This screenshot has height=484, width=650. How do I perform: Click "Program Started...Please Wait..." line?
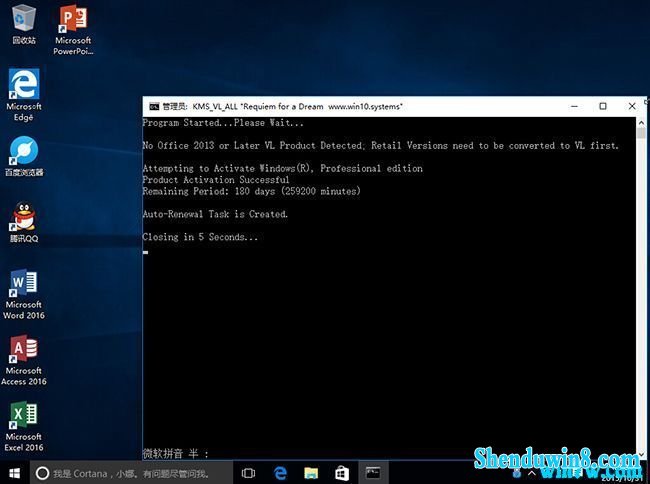coord(223,123)
